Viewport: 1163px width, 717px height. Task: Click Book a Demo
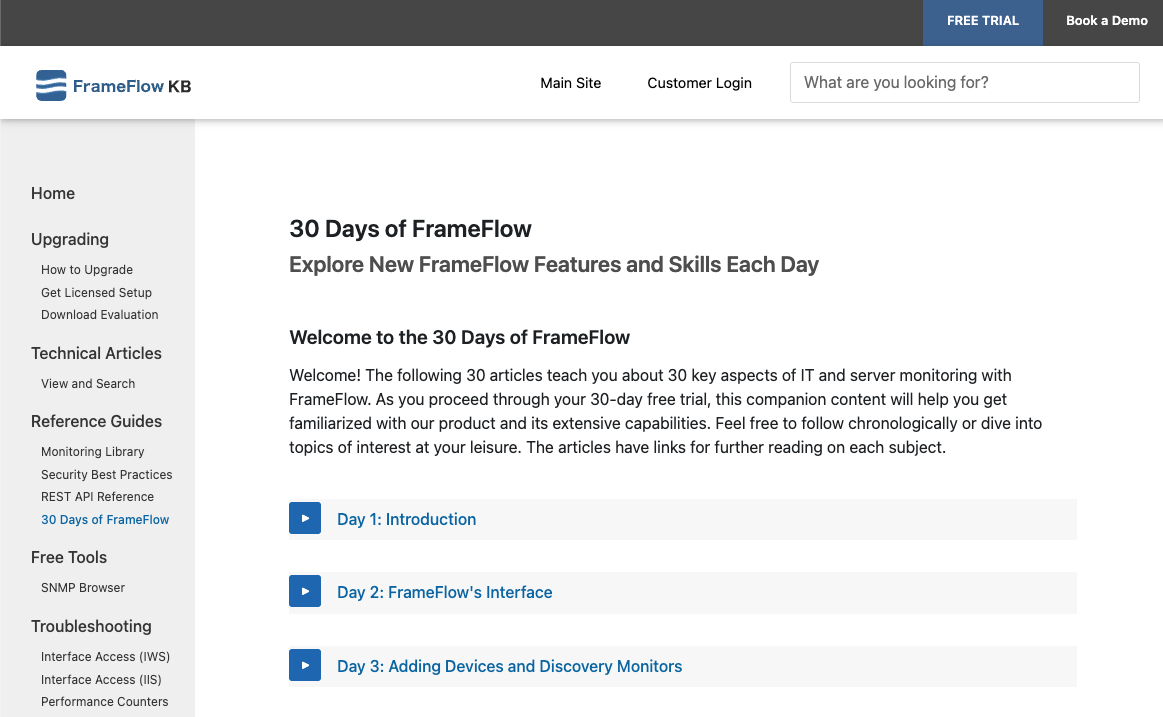click(1107, 21)
